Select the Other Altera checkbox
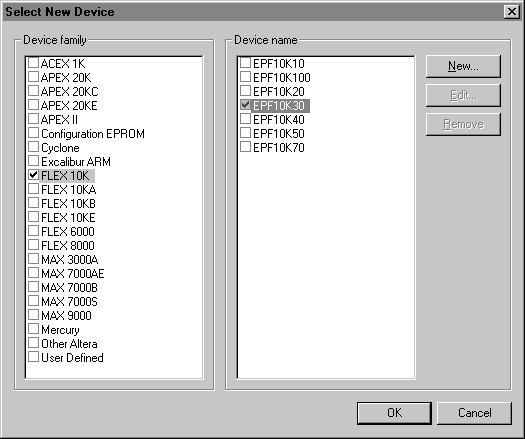Viewport: 525px width, 439px height. [x=33, y=343]
